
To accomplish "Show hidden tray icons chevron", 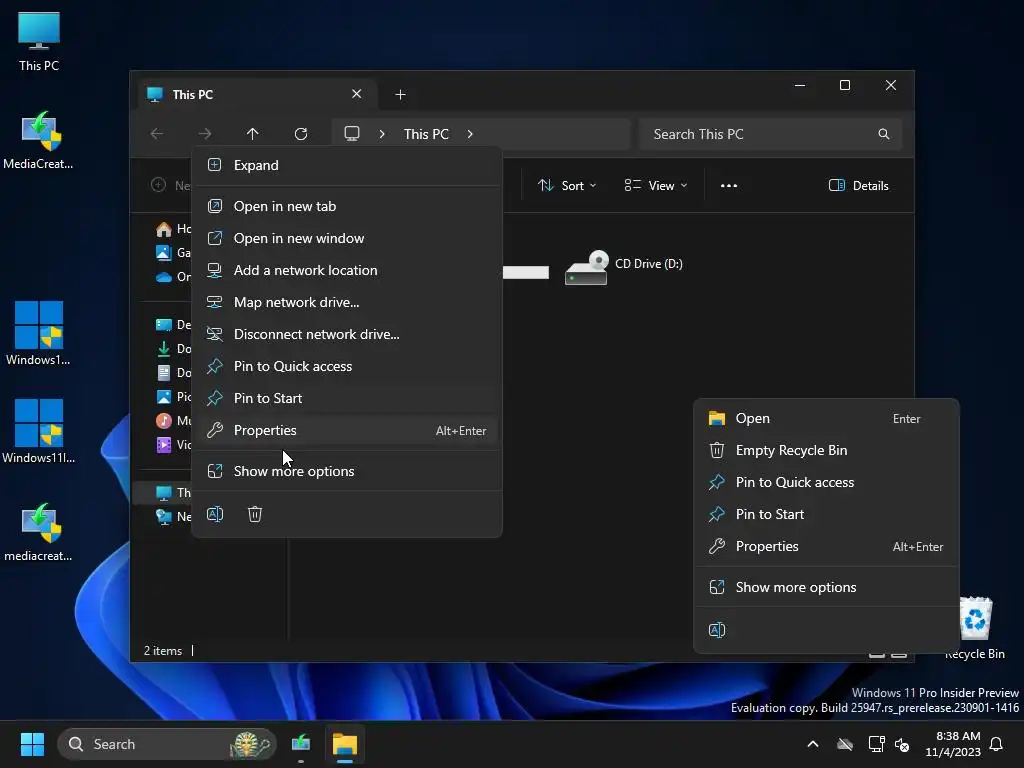I will pos(813,744).
